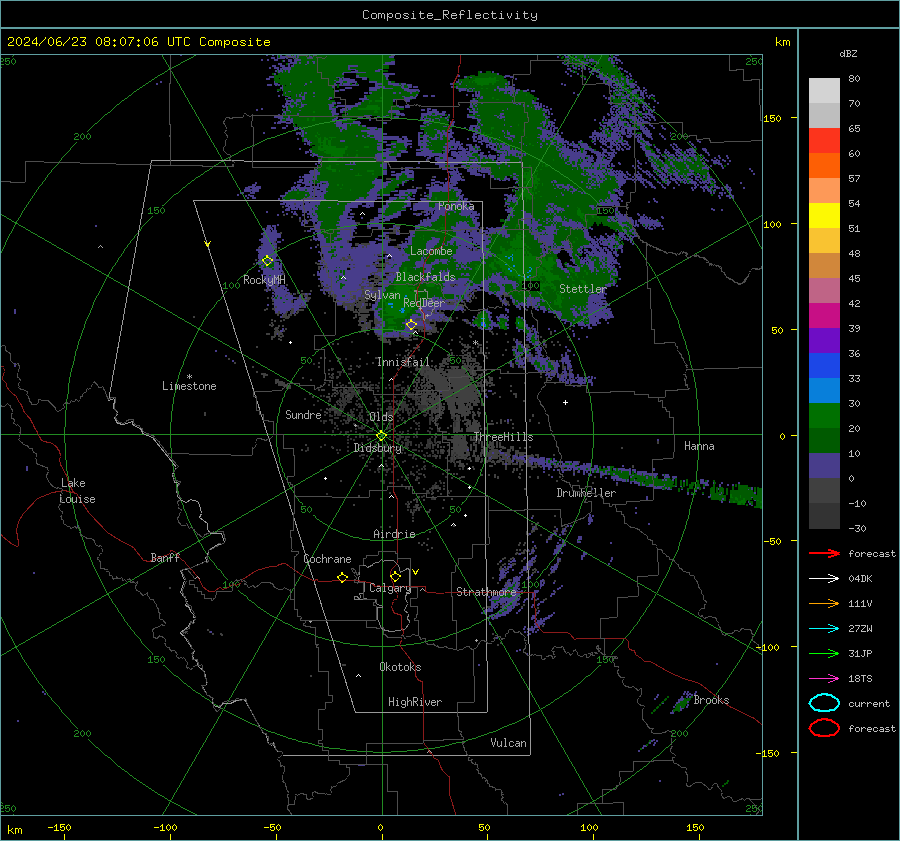Click the RockyMH label

click(x=264, y=280)
